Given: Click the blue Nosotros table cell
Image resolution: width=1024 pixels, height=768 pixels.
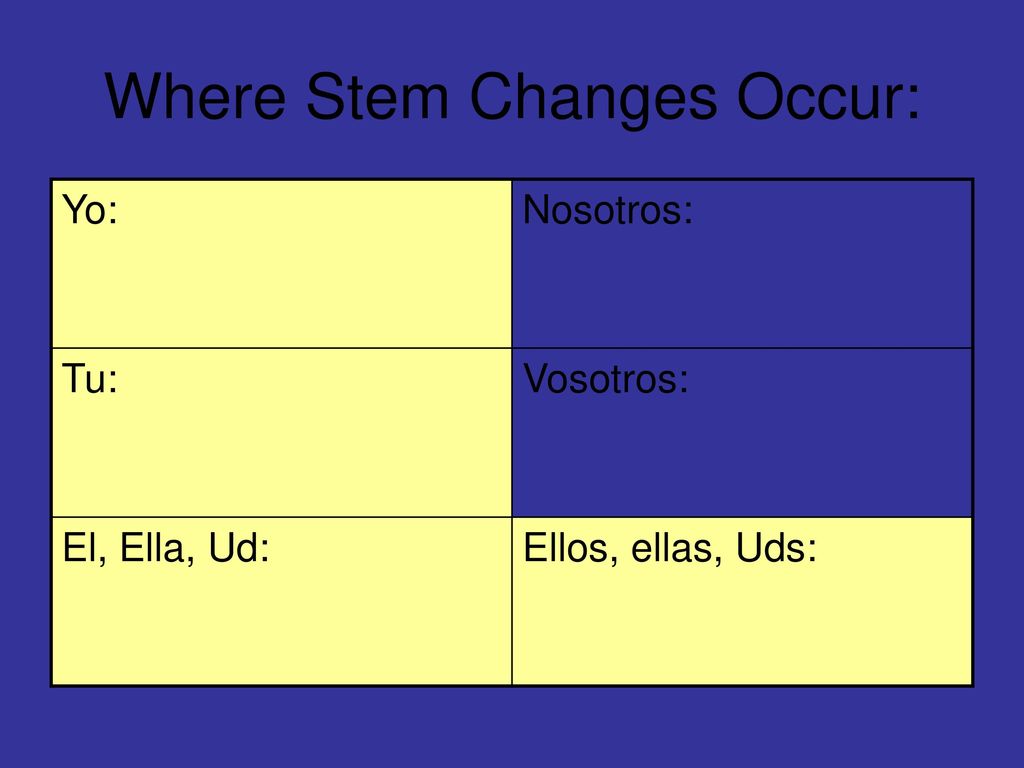Looking at the screenshot, I should pyautogui.click(x=743, y=264).
